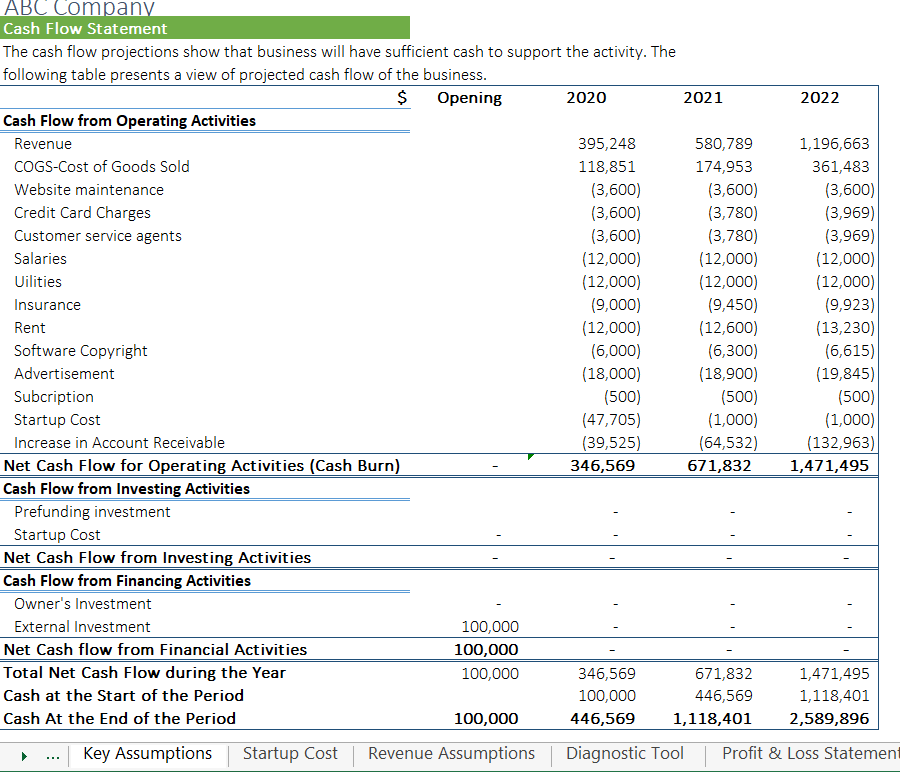
Task: Click the sheet tab scroll arrow
Action: coord(24,756)
